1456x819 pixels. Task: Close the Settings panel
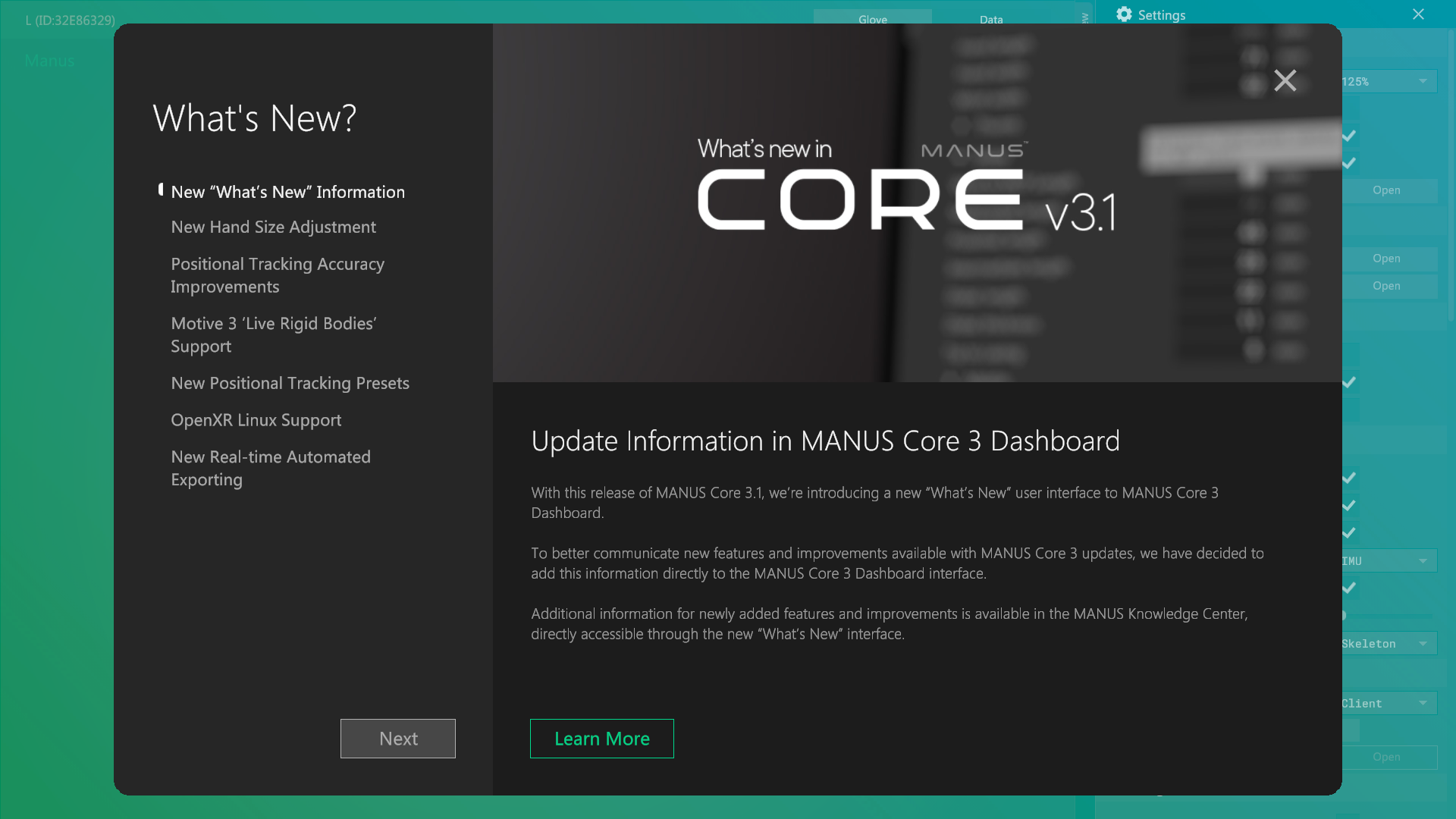[1418, 14]
